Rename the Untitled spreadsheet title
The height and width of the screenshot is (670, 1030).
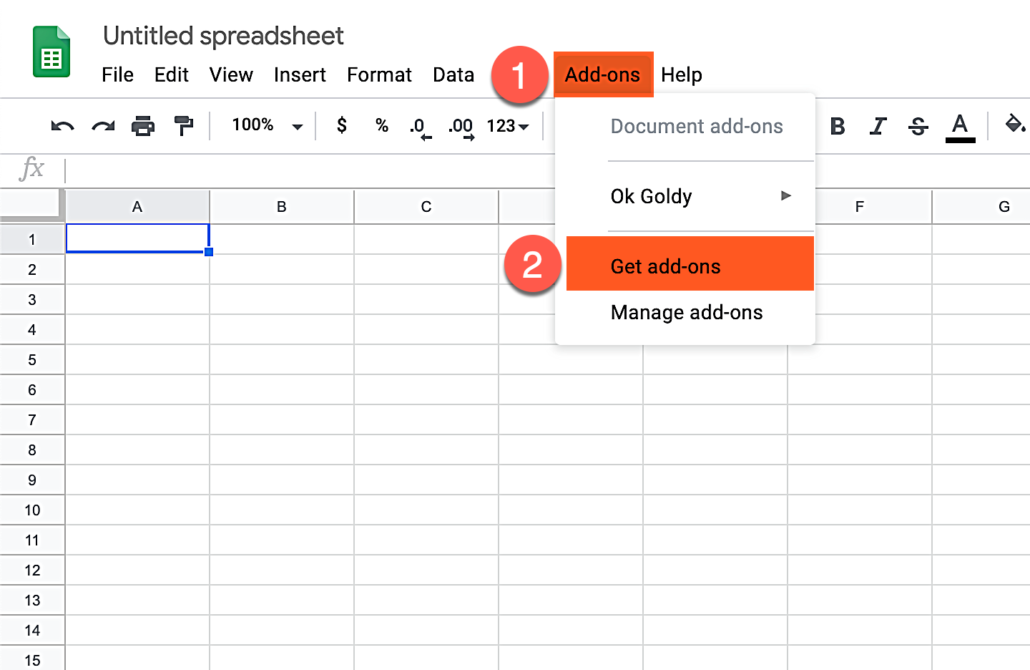pos(223,35)
